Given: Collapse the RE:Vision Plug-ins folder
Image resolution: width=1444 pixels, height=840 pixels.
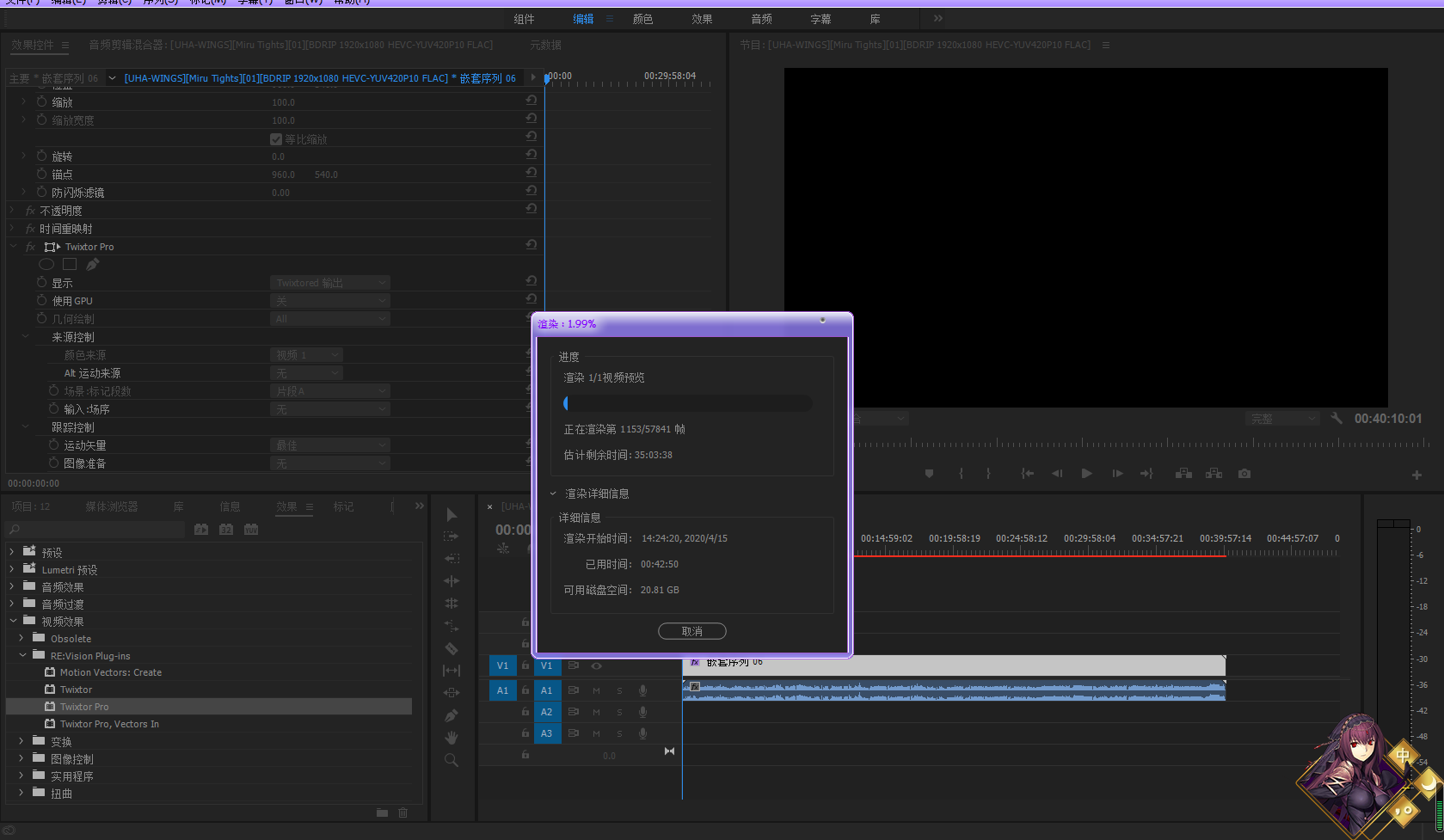Looking at the screenshot, I should tap(22, 655).
